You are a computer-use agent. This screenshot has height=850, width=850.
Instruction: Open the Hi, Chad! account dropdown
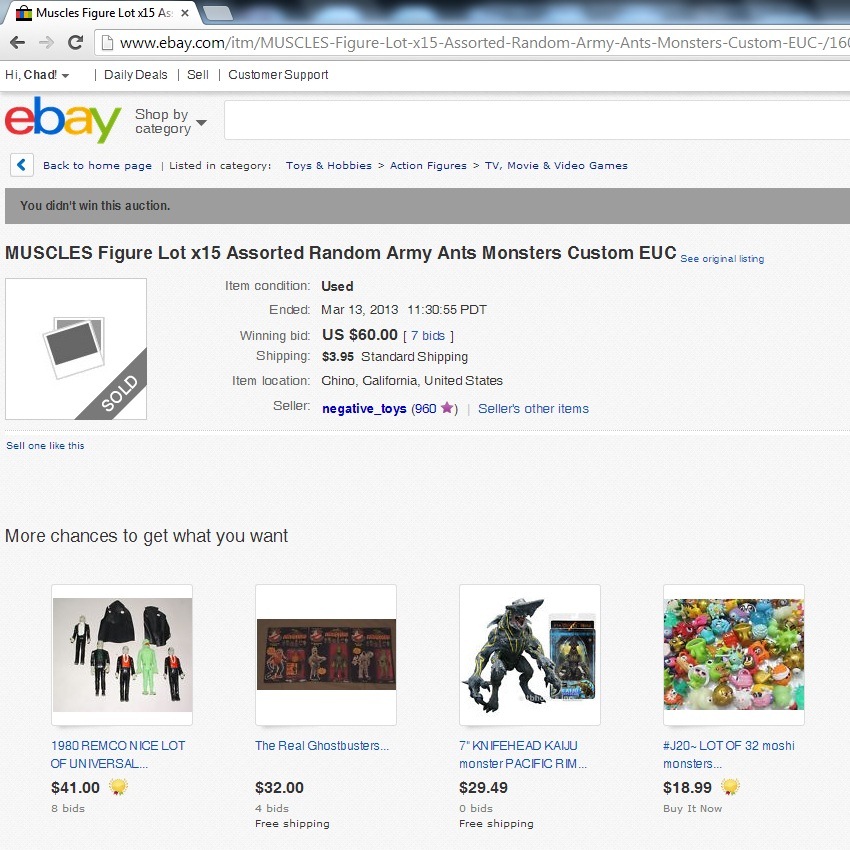click(37, 75)
